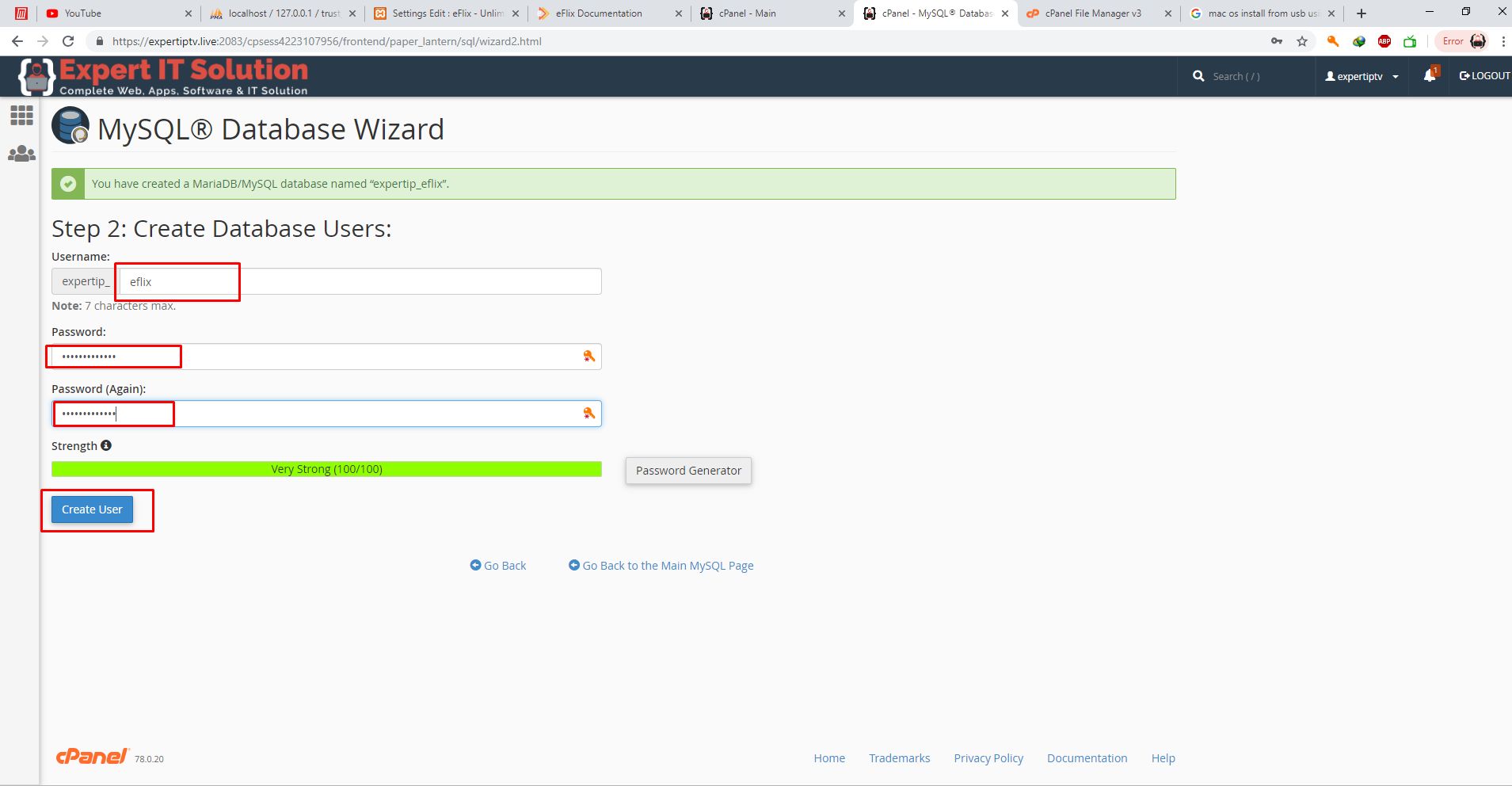Click the "Step 2: Create Database Users:" heading

point(222,229)
